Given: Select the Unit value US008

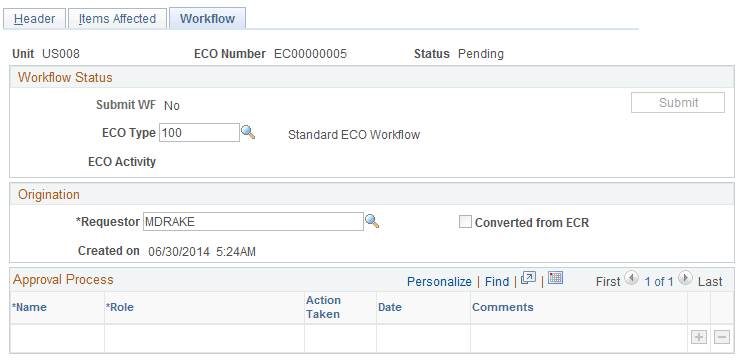Looking at the screenshot, I should pyautogui.click(x=61, y=54).
